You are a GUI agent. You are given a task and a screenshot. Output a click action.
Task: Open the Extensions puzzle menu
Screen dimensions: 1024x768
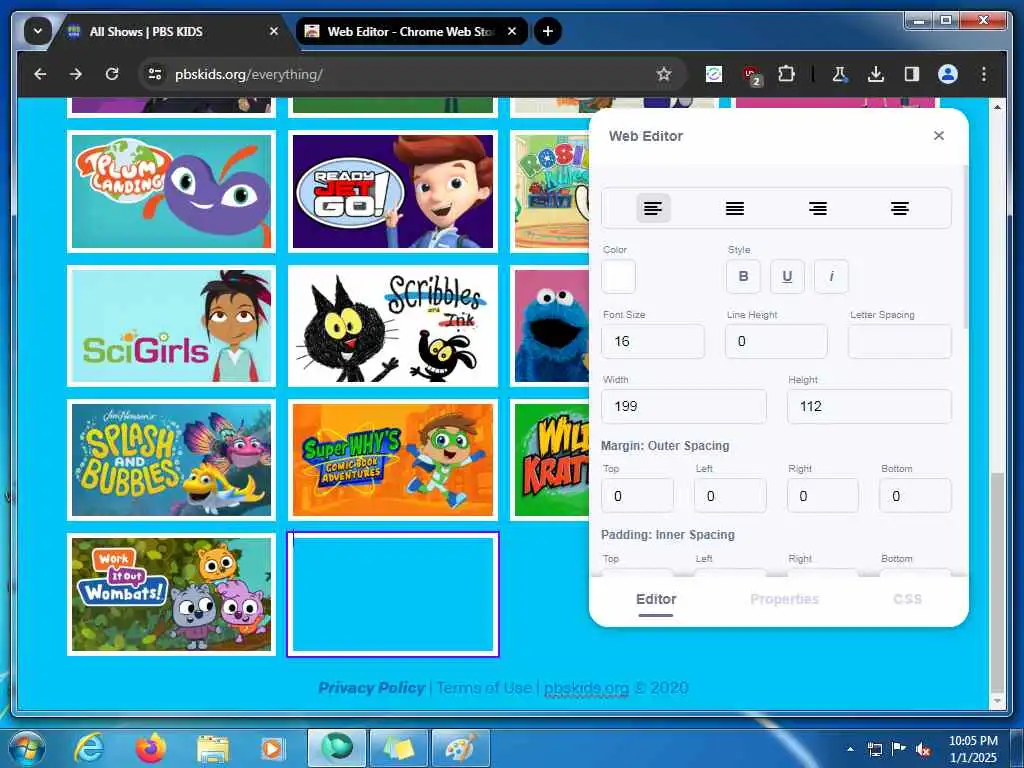(787, 74)
